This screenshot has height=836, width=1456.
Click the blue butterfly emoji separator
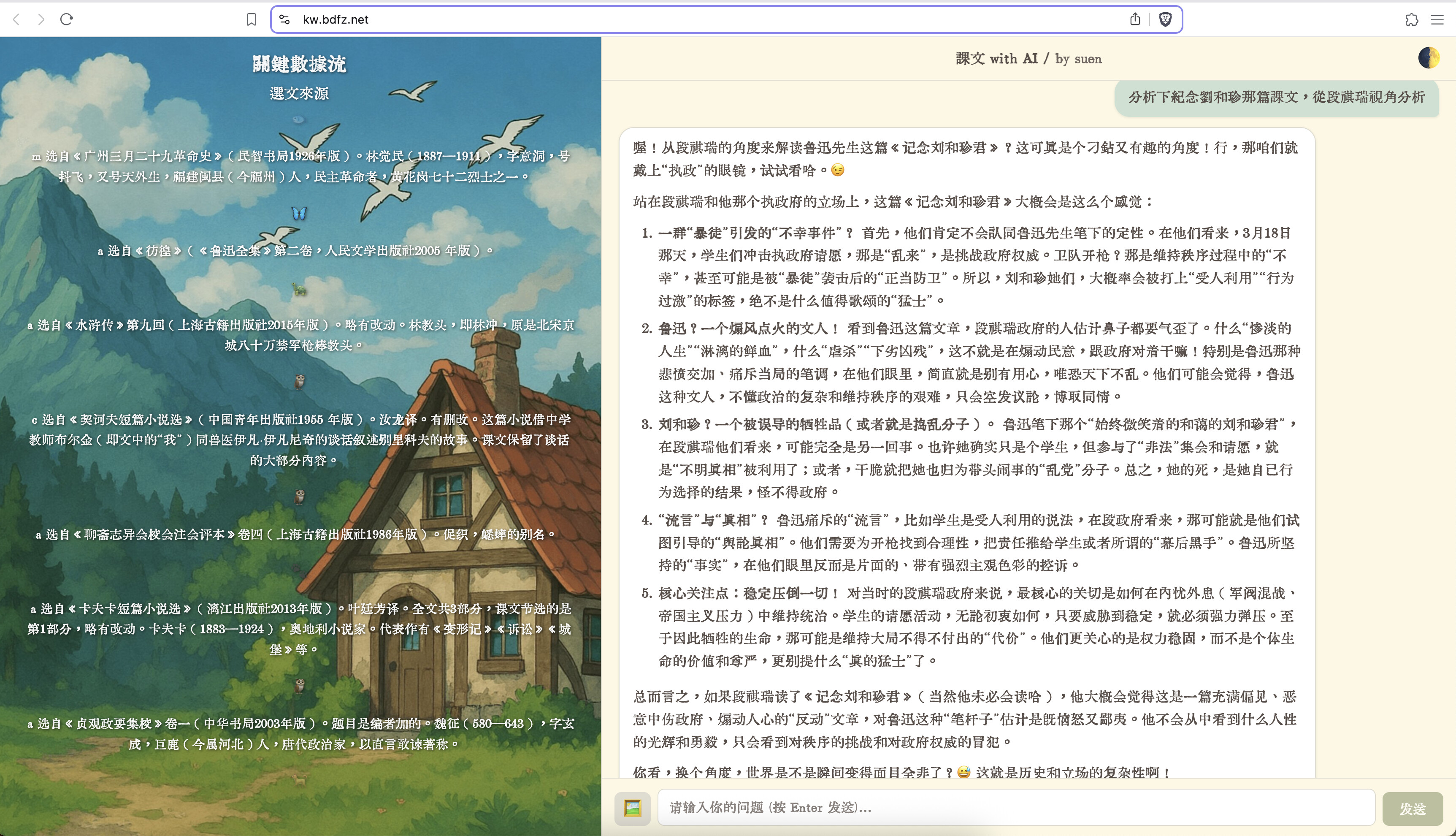[299, 214]
